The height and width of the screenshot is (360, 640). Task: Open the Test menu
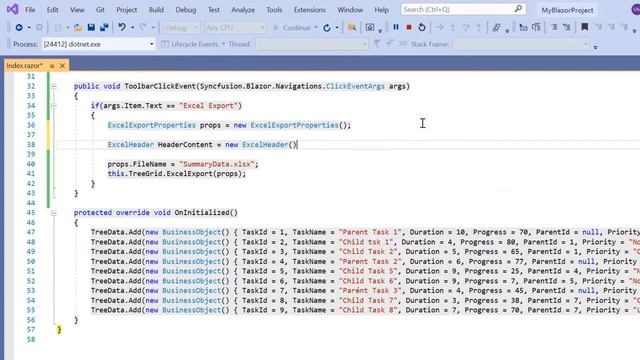[x=213, y=9]
